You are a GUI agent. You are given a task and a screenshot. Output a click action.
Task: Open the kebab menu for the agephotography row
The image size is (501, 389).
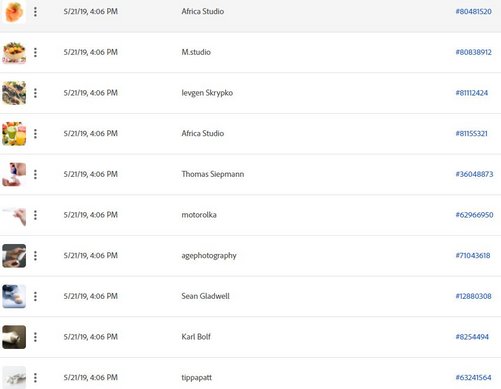click(x=35, y=256)
